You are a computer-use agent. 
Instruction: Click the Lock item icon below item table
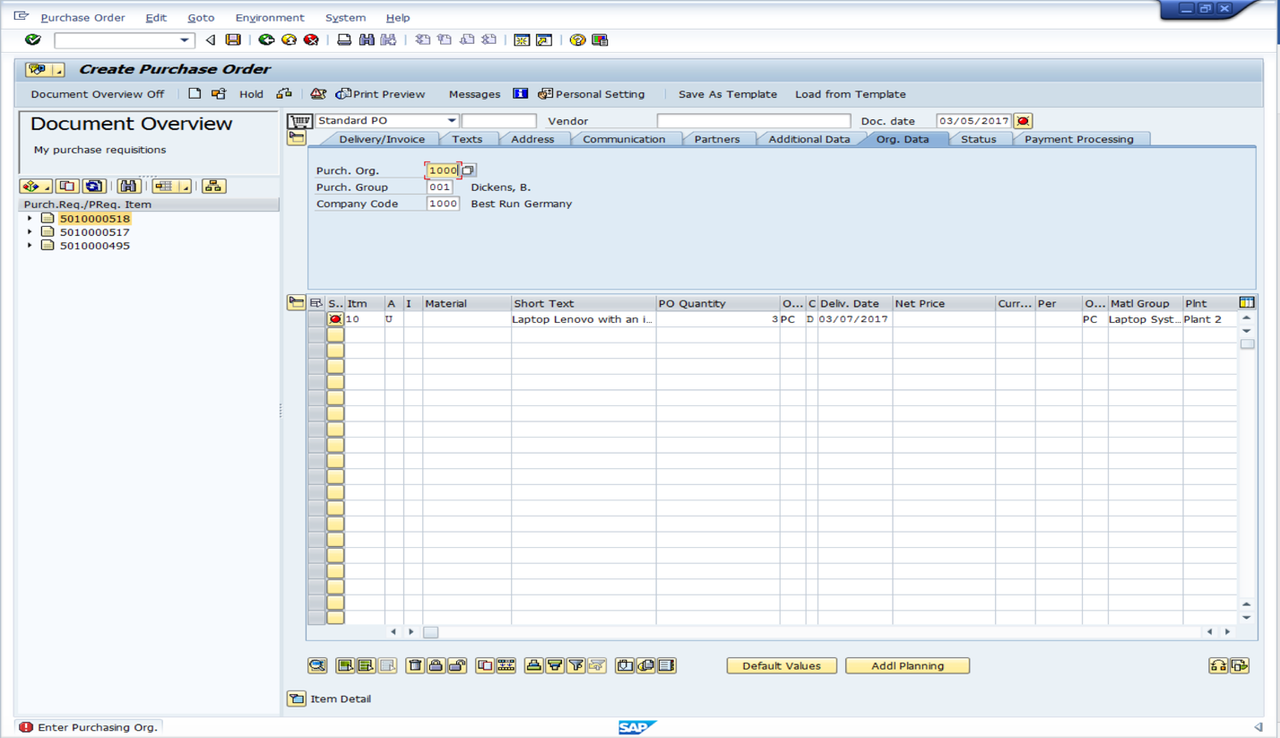tap(435, 665)
